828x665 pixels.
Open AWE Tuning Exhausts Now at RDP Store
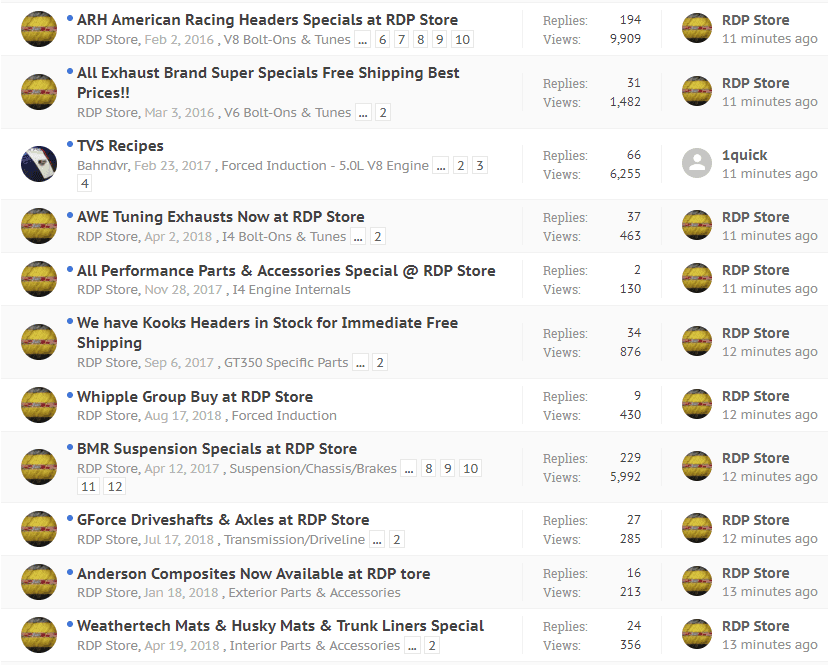click(221, 217)
